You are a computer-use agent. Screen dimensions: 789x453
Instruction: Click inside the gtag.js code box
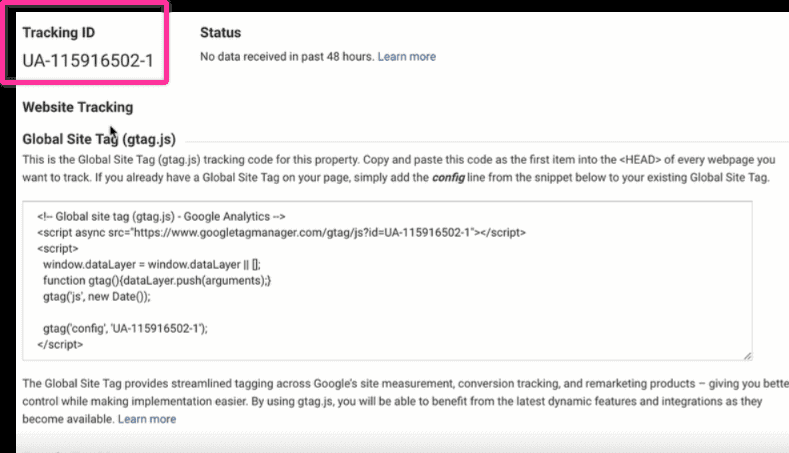click(x=387, y=280)
